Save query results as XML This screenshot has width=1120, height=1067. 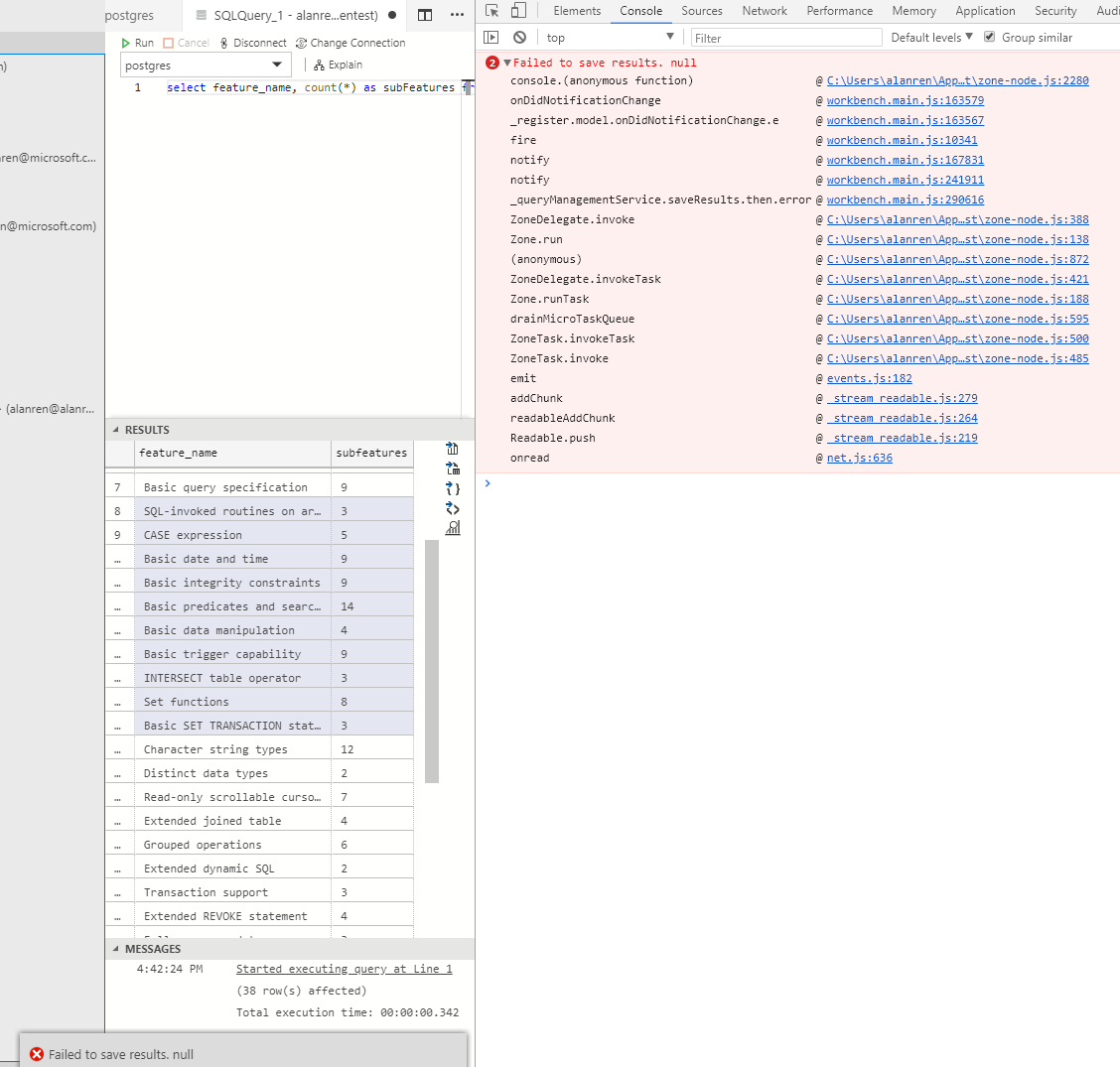point(452,508)
